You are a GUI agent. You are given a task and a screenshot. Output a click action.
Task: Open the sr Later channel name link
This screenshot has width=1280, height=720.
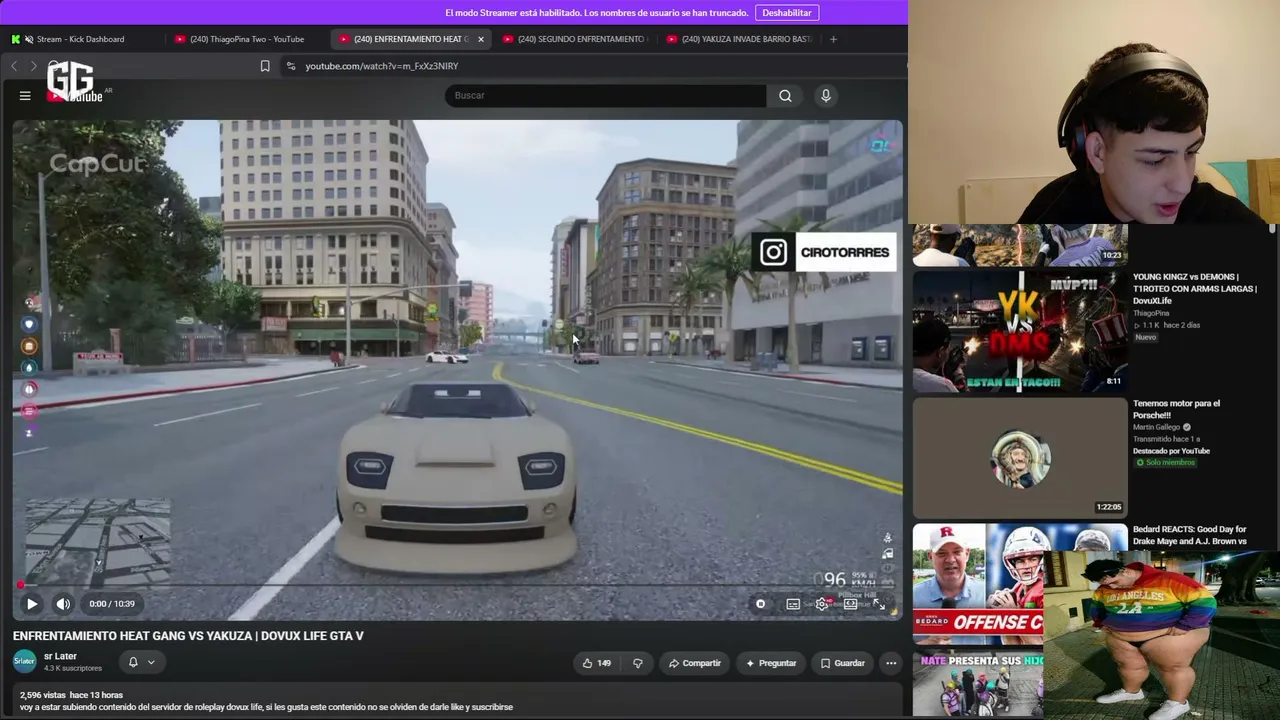60,656
